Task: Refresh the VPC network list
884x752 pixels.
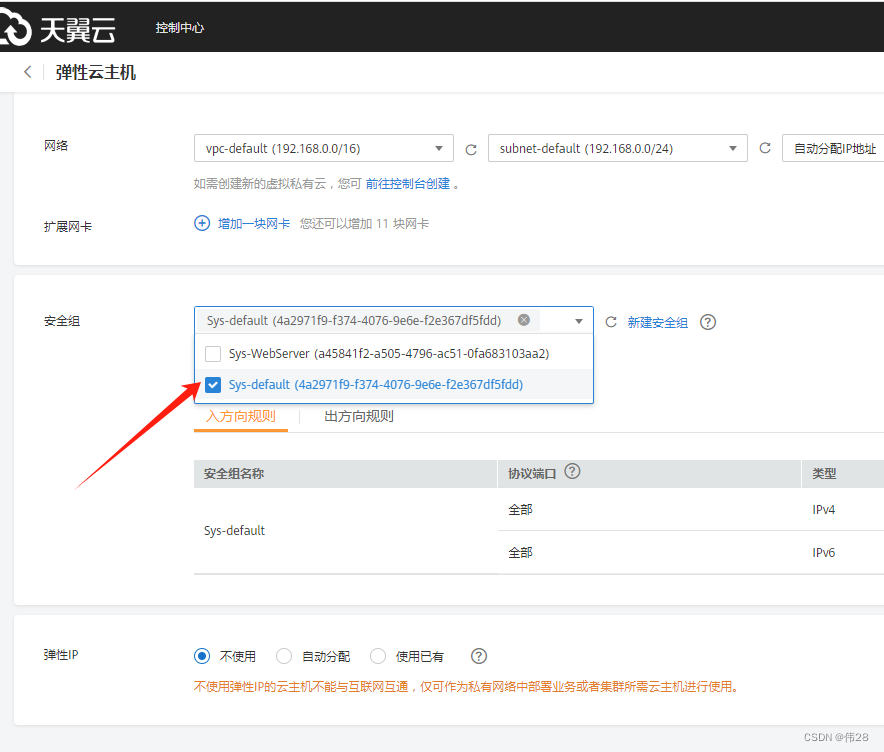Action: click(471, 149)
